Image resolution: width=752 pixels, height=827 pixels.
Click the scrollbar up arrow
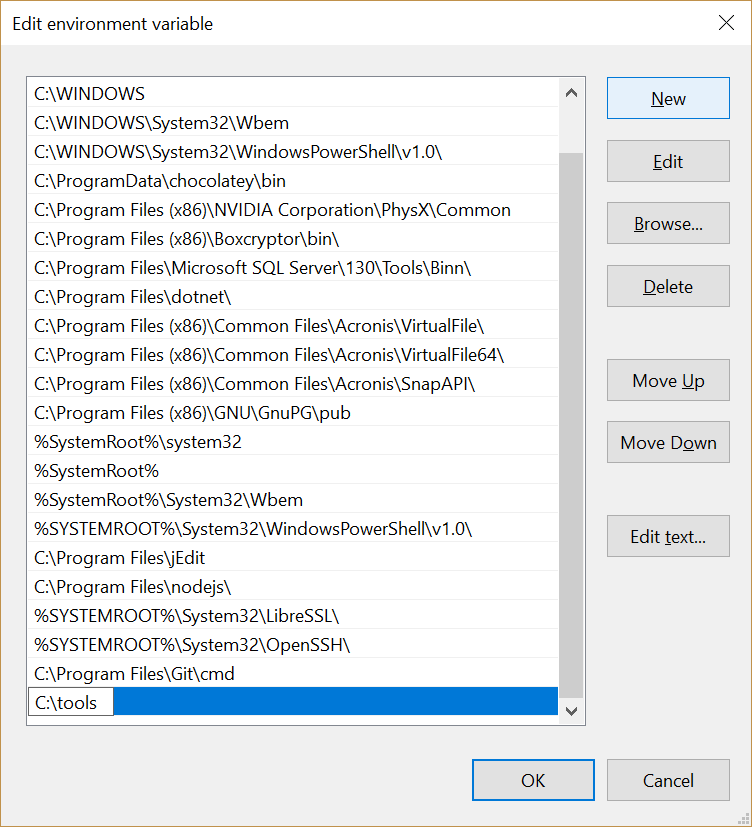571,94
